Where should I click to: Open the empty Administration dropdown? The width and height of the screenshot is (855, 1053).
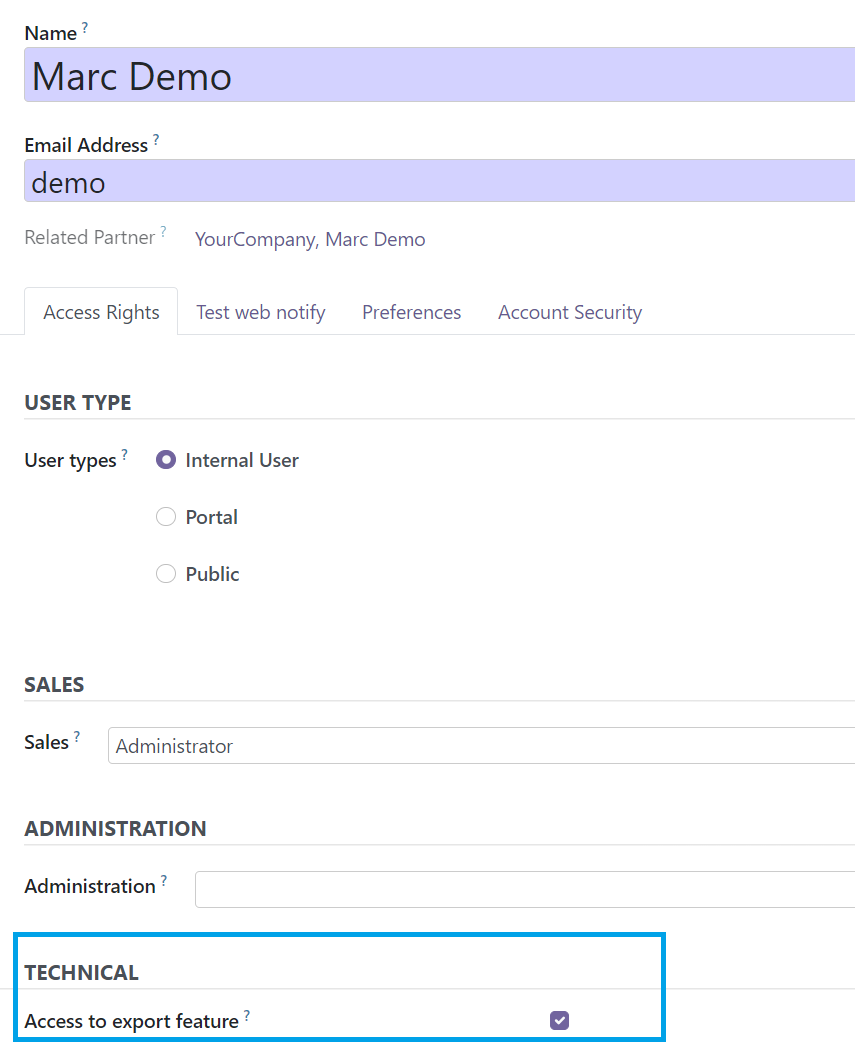point(525,890)
